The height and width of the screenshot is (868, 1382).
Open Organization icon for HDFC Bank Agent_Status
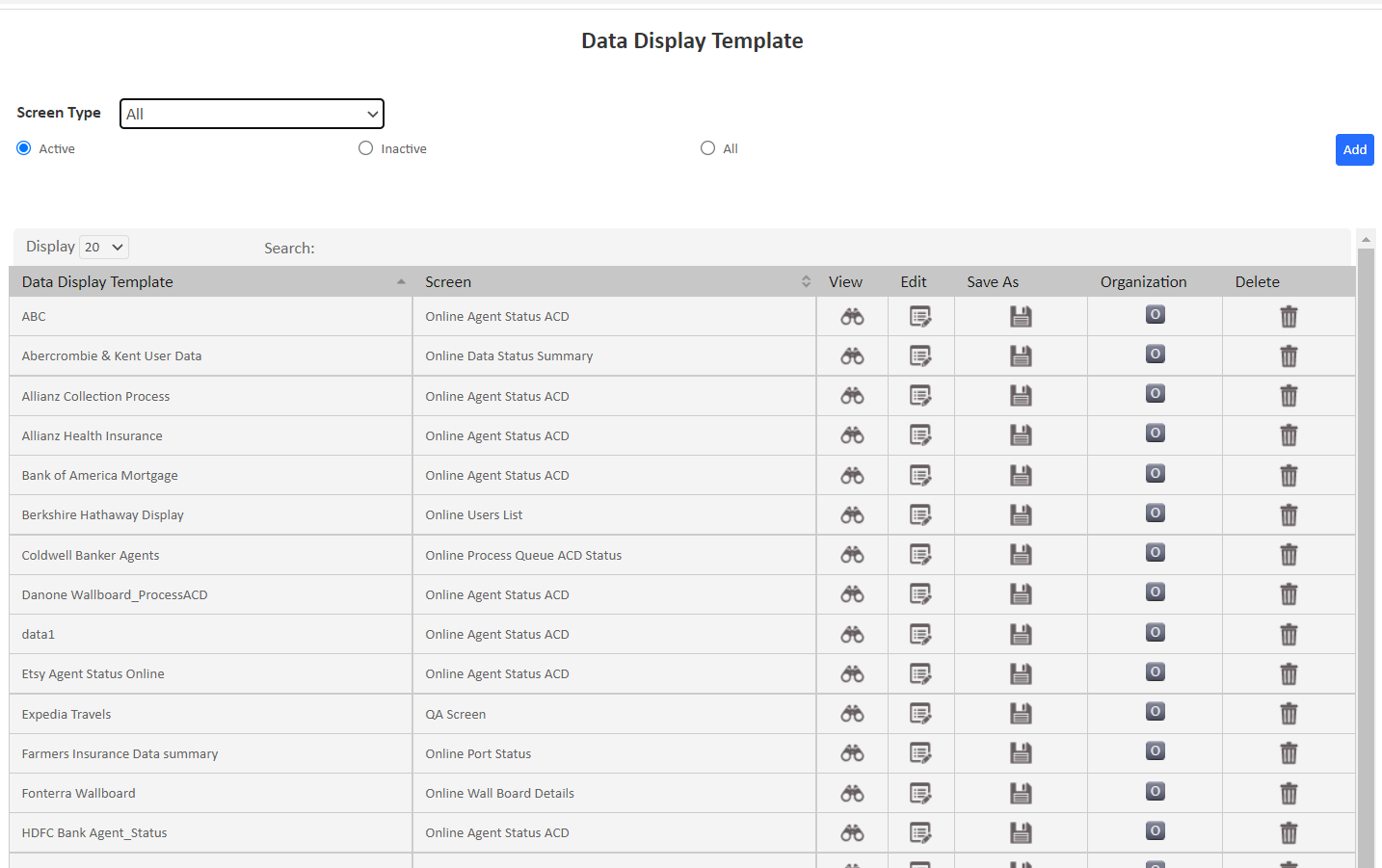coord(1155,830)
